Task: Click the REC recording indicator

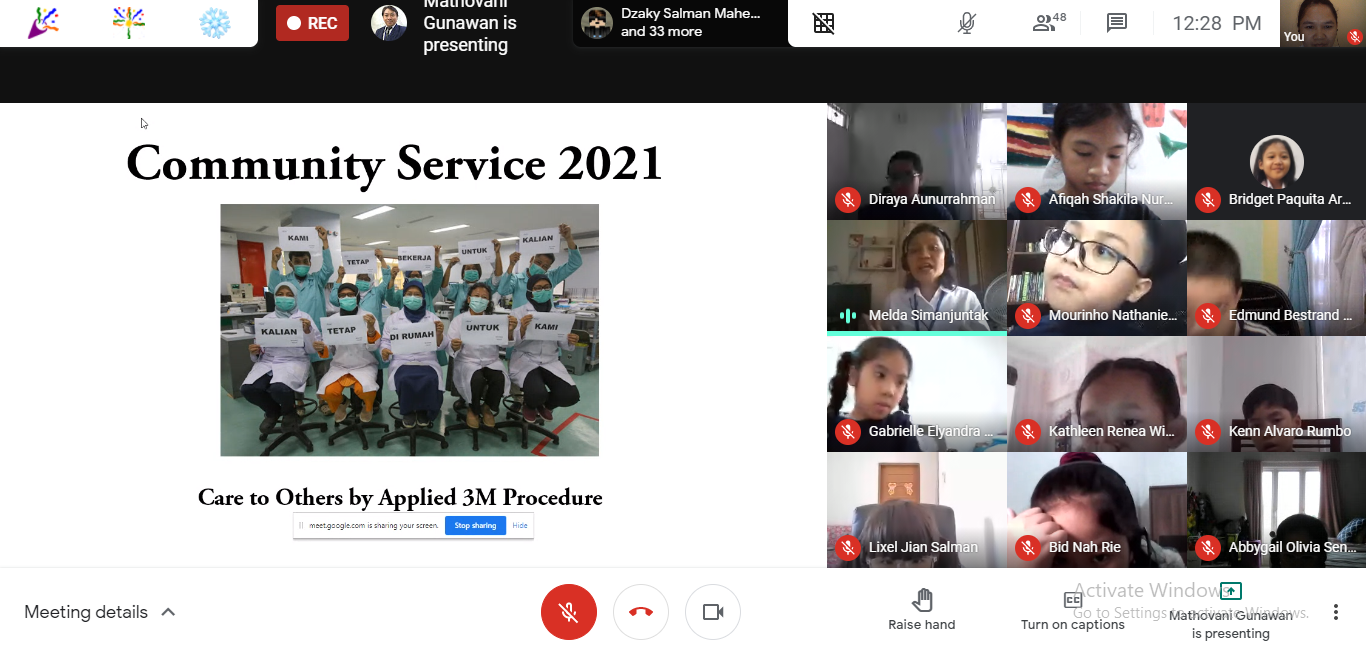Action: click(312, 23)
